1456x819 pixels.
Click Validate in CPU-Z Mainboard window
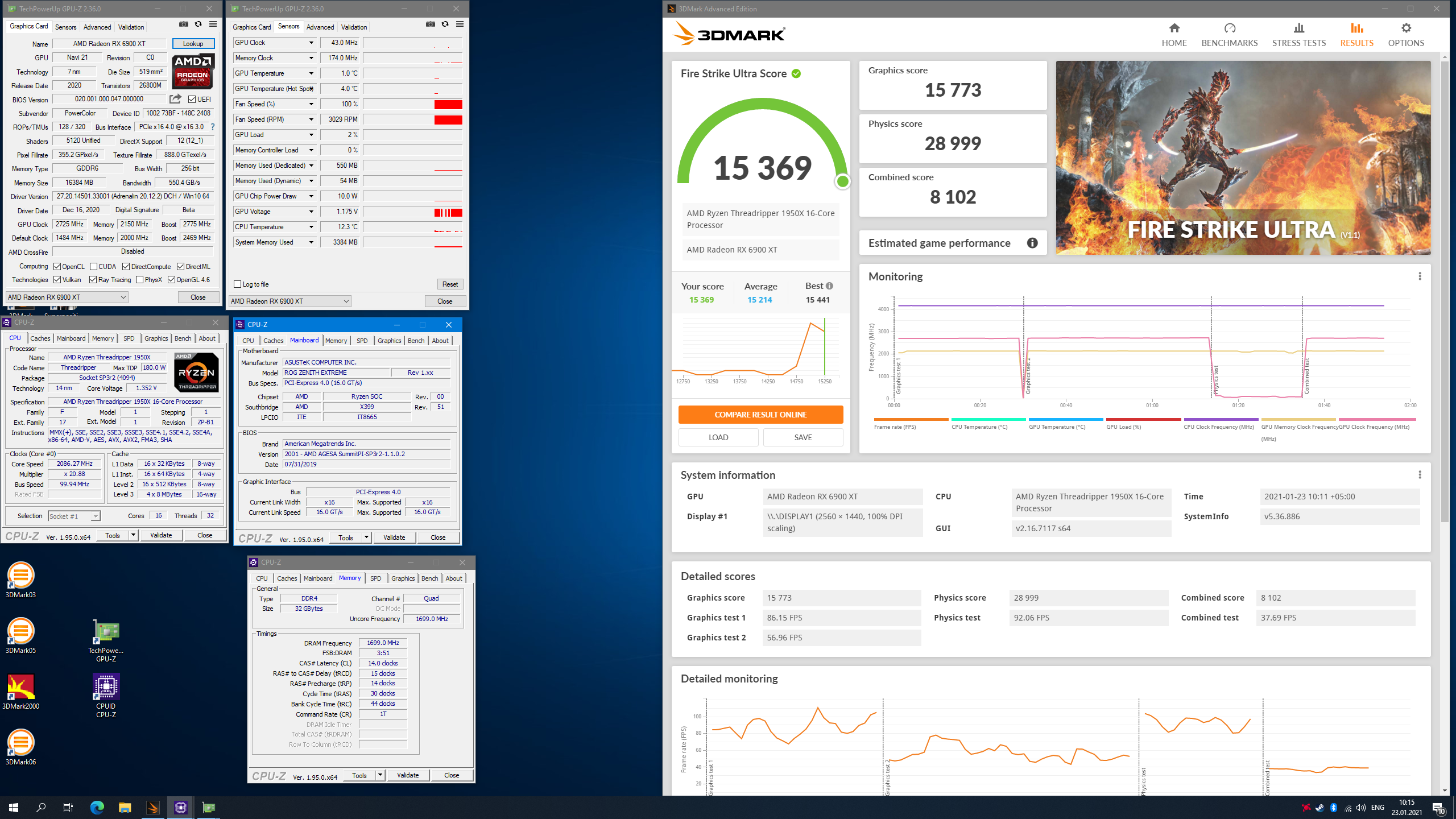[394, 537]
